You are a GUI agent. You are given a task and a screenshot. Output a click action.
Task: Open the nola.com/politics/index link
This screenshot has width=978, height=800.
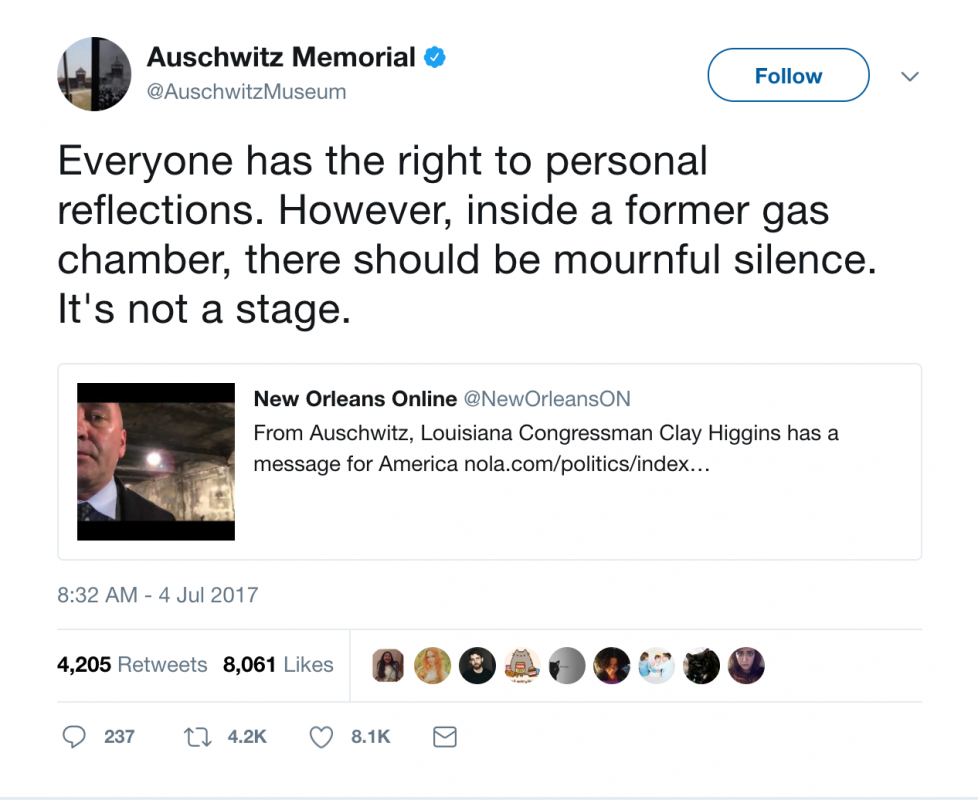coord(587,465)
